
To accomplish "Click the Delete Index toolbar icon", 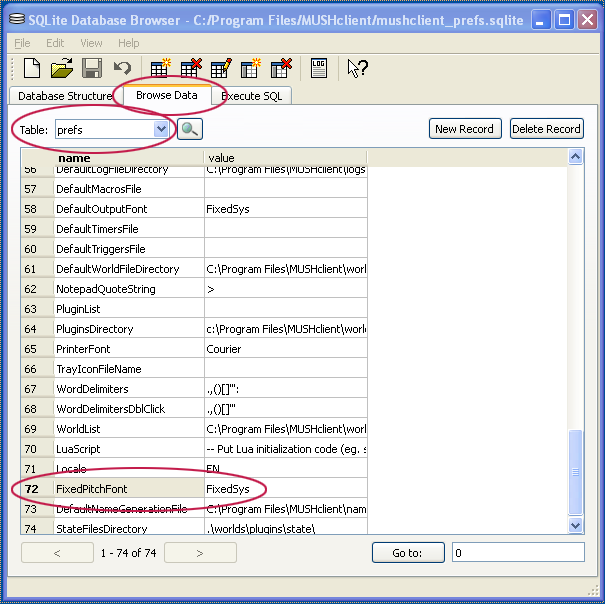I will coord(281,68).
